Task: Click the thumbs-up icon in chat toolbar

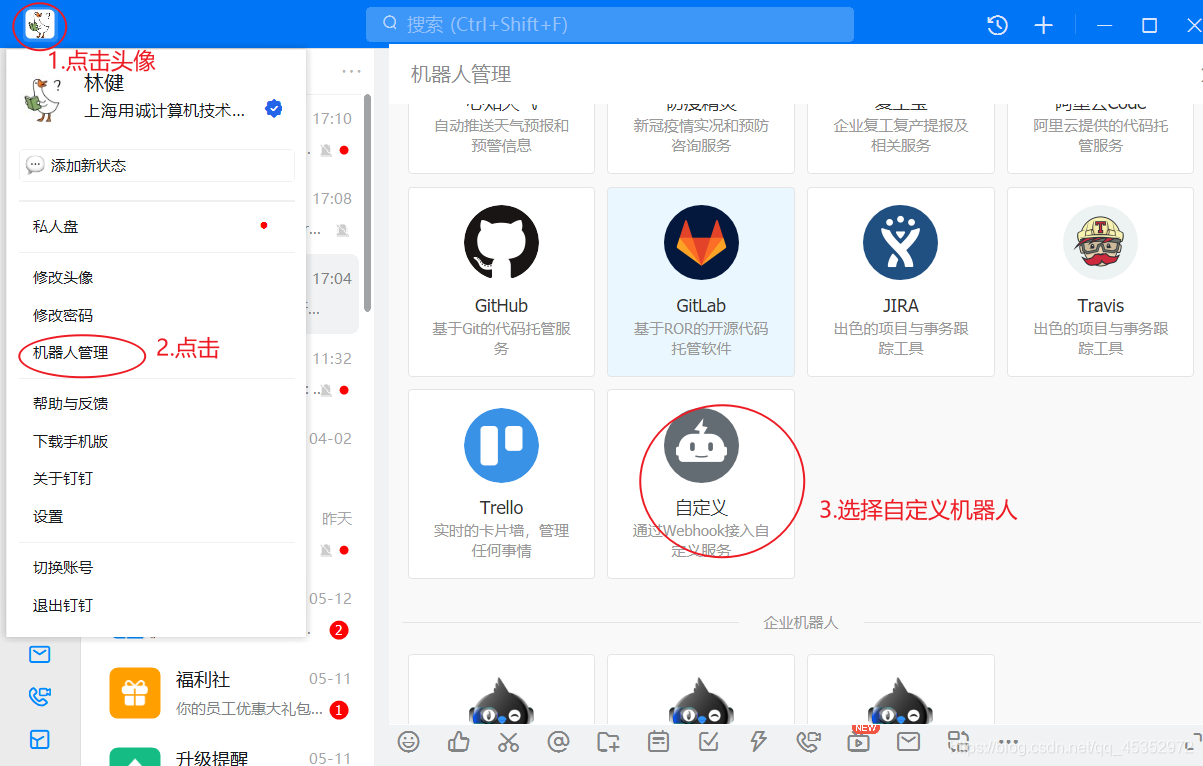Action: point(459,742)
